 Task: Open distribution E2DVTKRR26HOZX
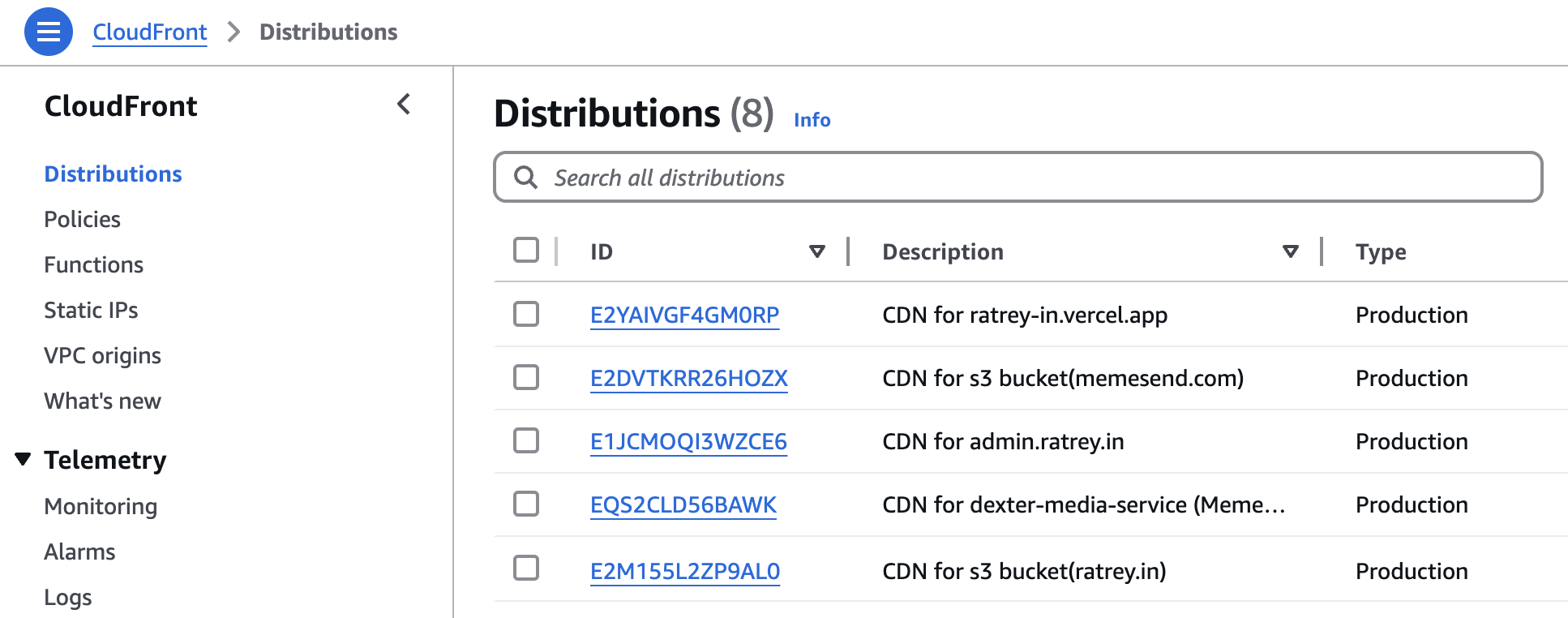(689, 378)
